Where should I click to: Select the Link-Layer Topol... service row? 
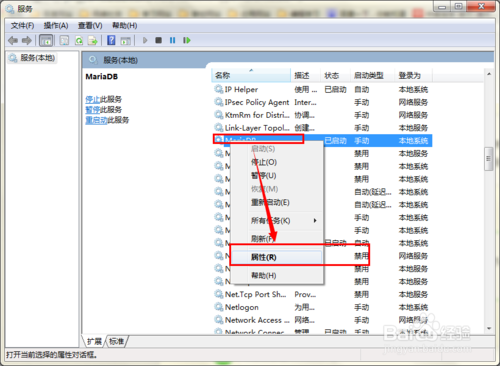pos(322,128)
